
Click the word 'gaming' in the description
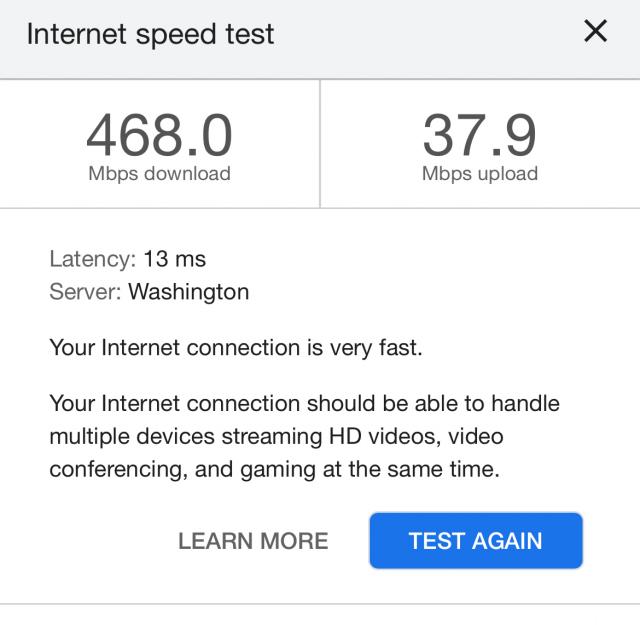tap(278, 470)
